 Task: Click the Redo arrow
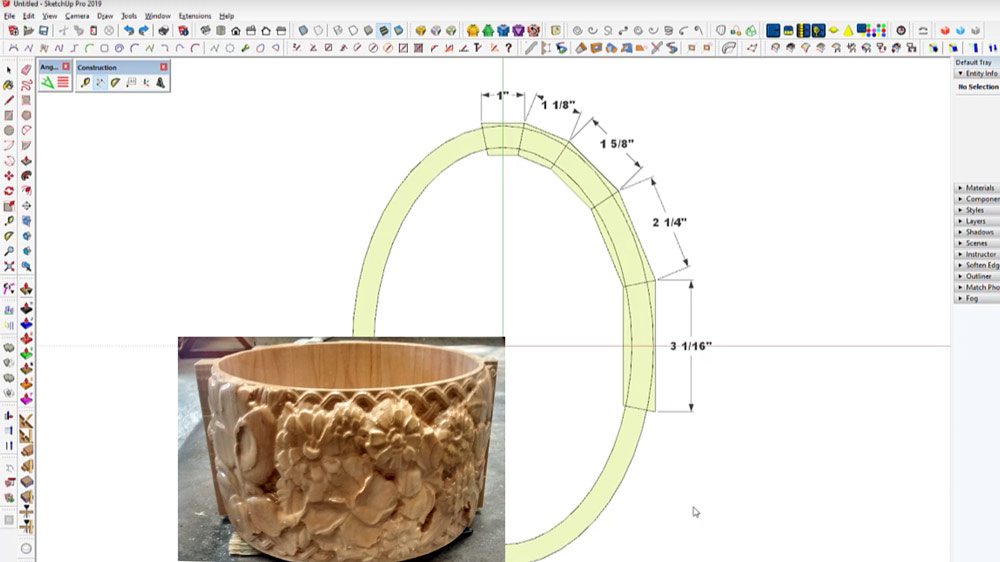[x=144, y=31]
